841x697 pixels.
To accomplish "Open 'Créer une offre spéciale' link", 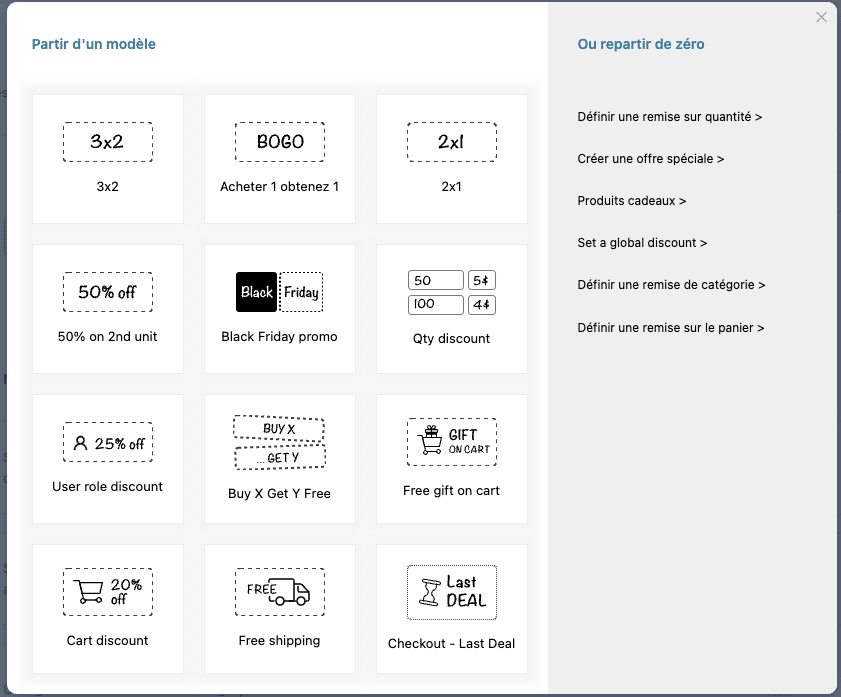I will 651,159.
